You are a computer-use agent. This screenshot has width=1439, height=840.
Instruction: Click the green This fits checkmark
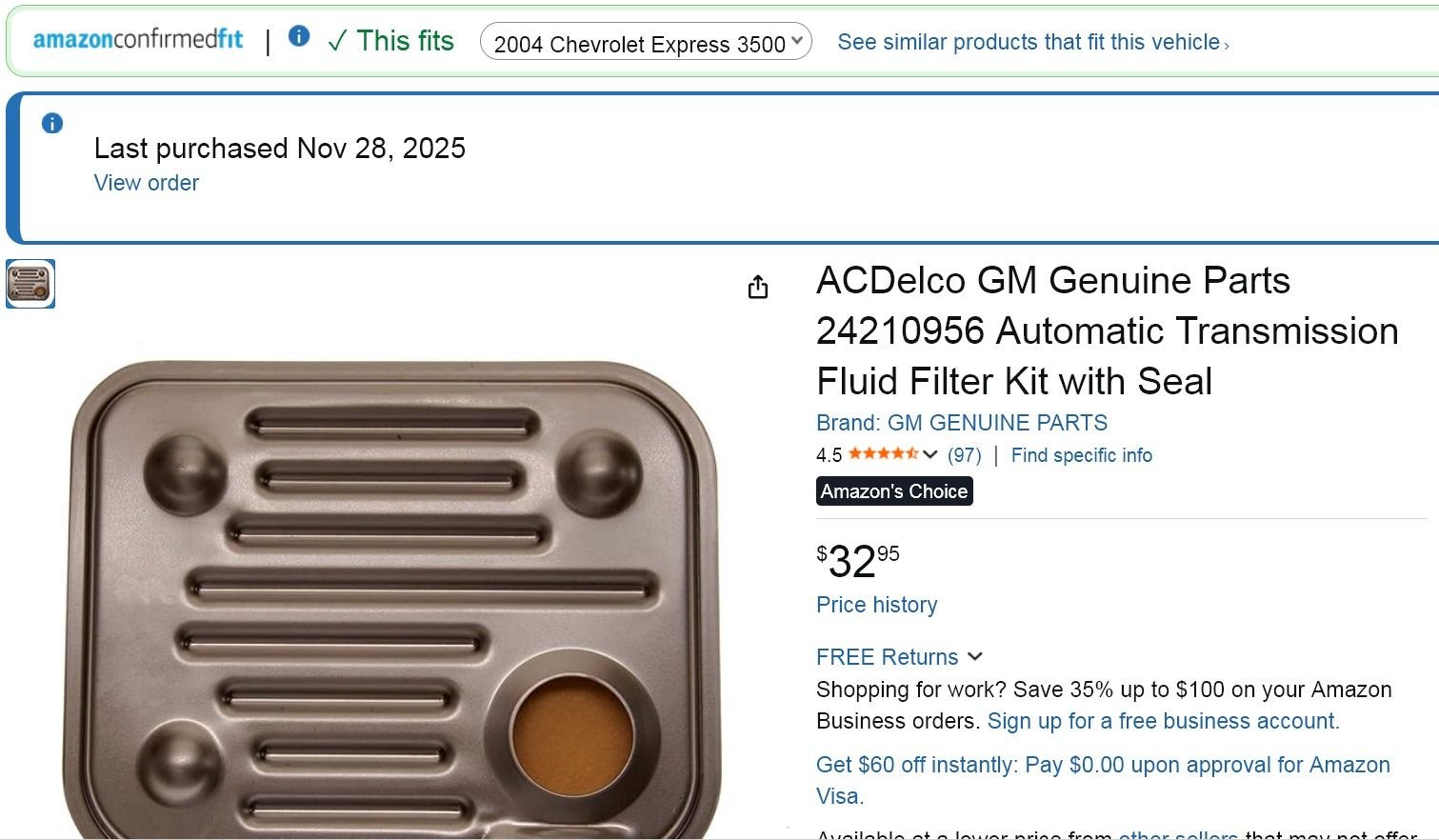(x=337, y=41)
